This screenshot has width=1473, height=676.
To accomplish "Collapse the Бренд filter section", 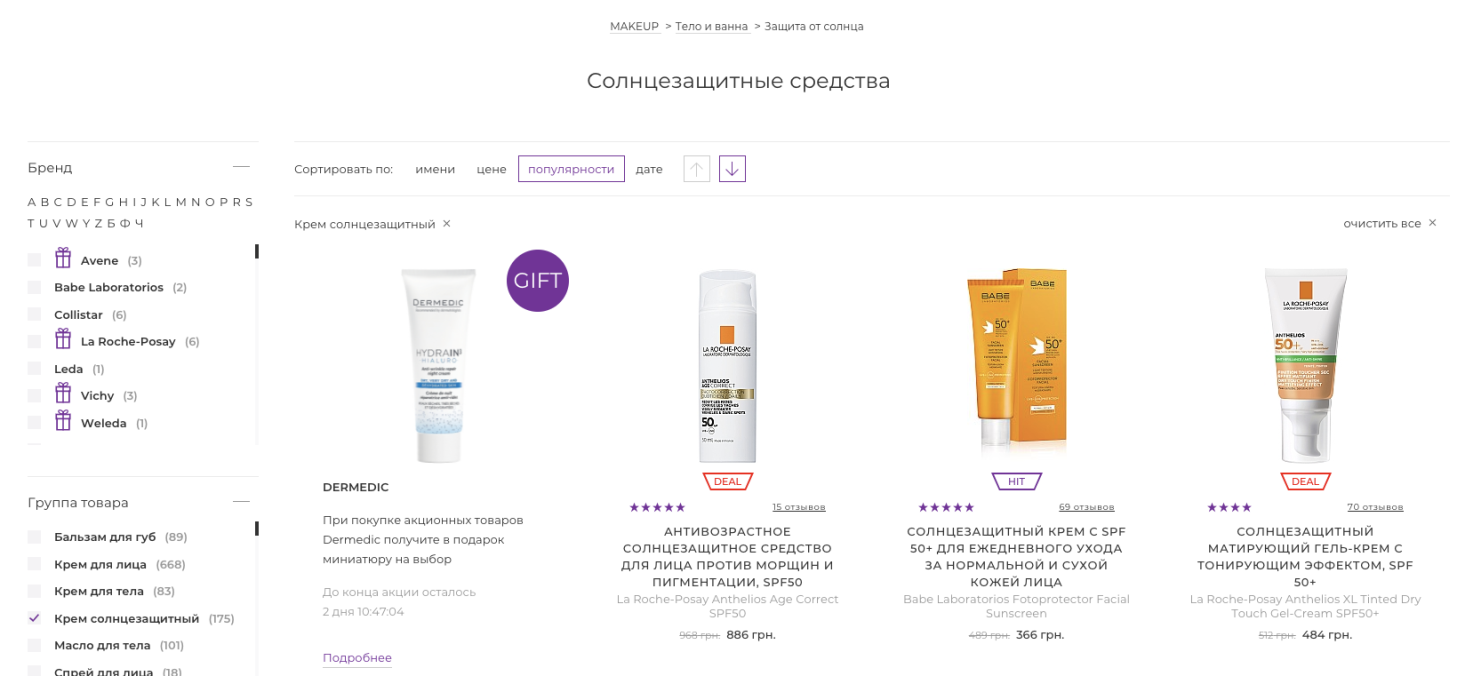I will click(241, 167).
